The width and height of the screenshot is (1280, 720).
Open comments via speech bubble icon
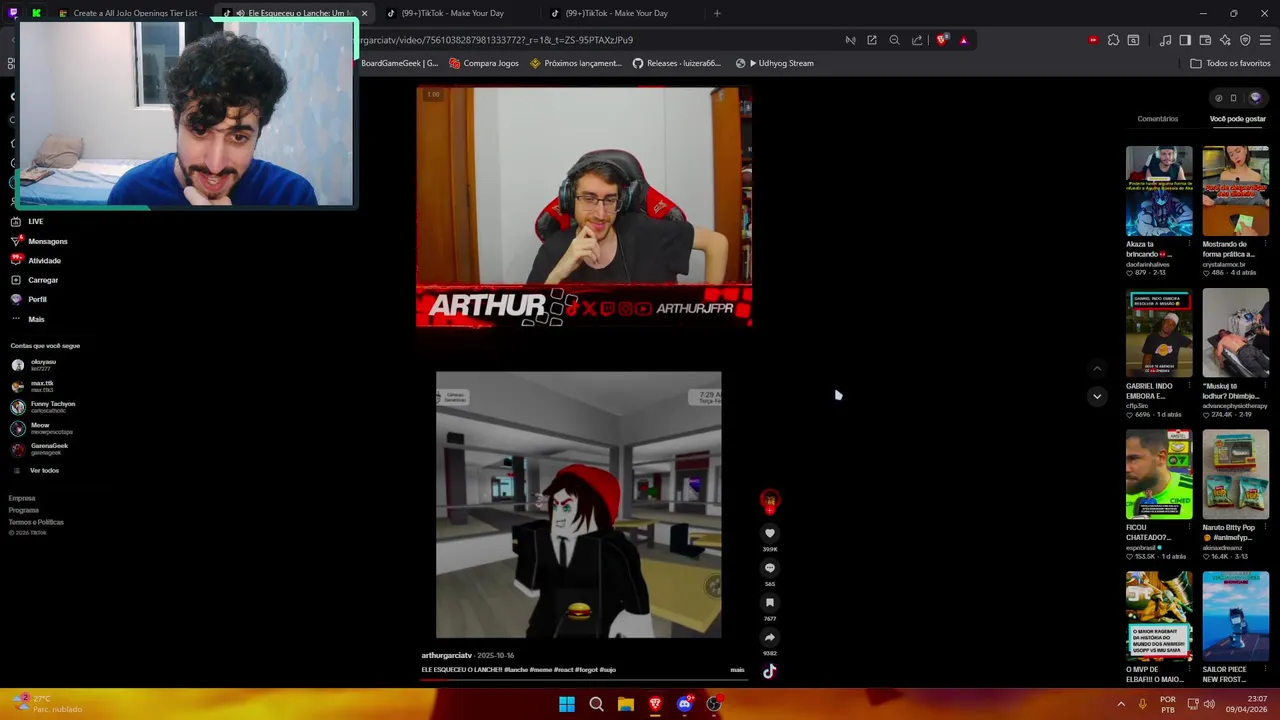pos(769,567)
